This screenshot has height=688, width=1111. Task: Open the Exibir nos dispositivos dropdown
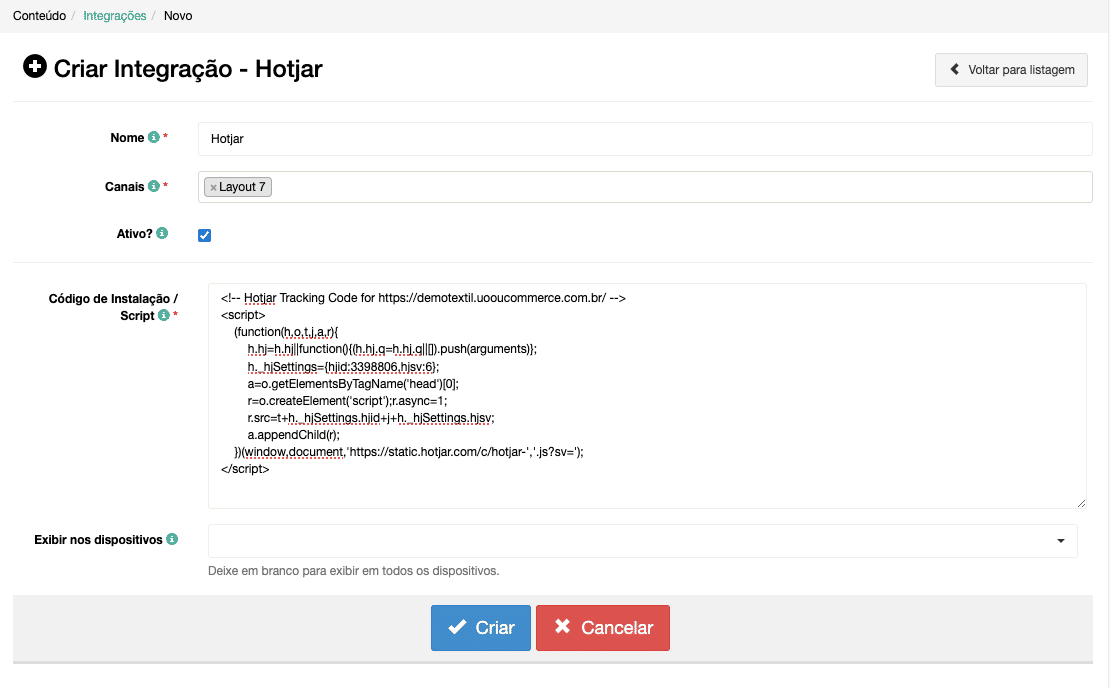642,541
